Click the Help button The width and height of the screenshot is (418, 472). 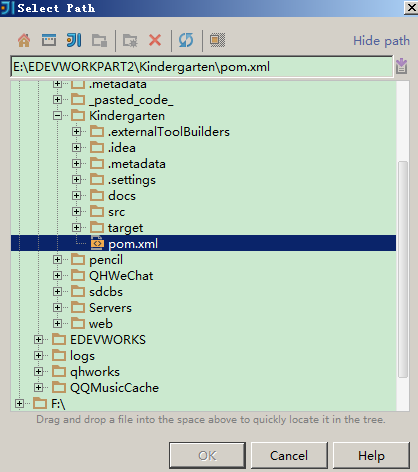(x=371, y=455)
